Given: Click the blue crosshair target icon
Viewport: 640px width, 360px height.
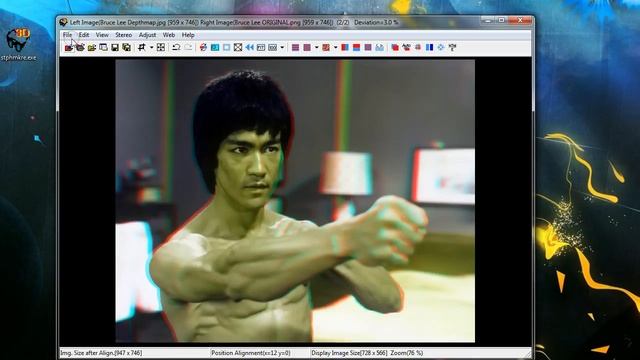Looking at the screenshot, I should point(441,48).
